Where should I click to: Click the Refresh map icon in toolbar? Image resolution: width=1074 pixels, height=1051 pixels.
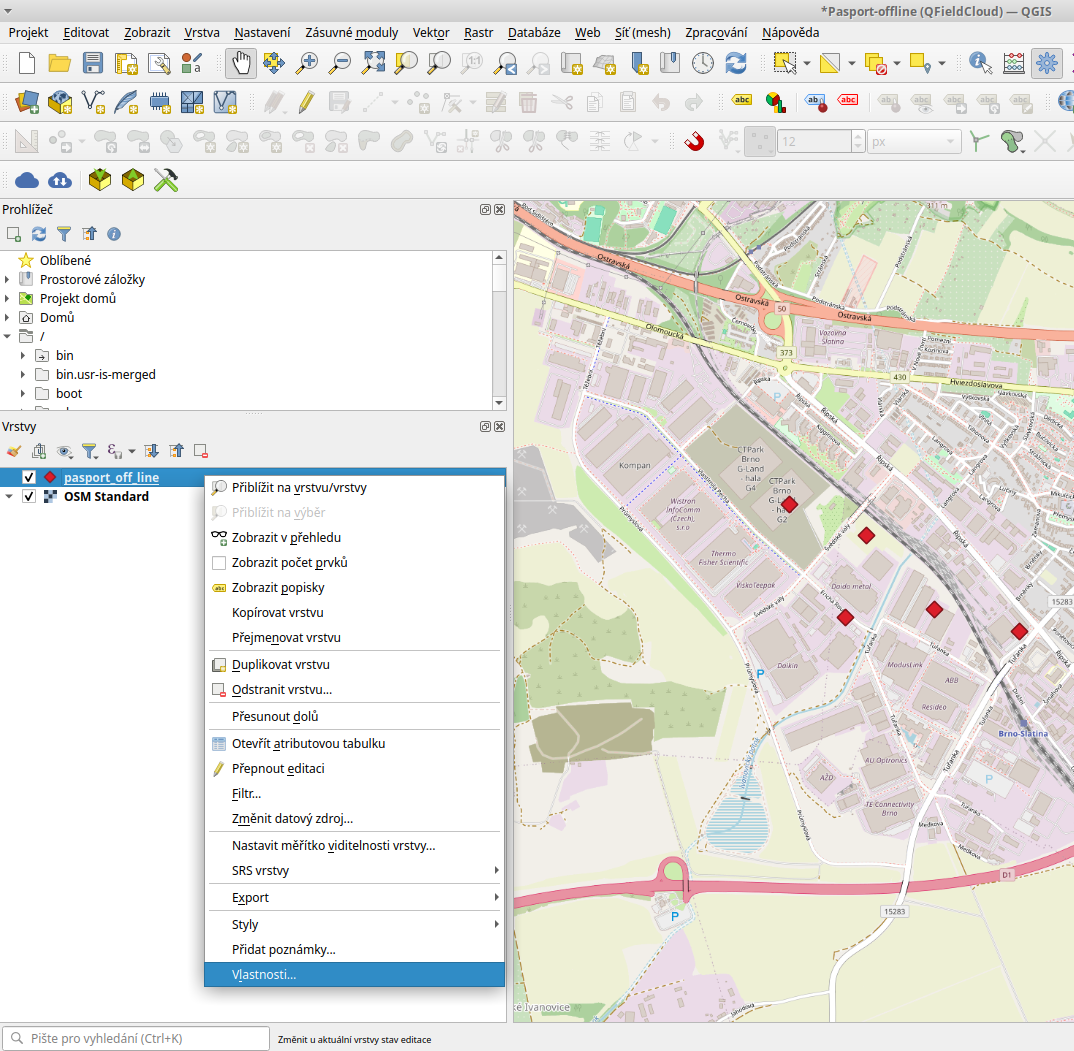[x=736, y=63]
